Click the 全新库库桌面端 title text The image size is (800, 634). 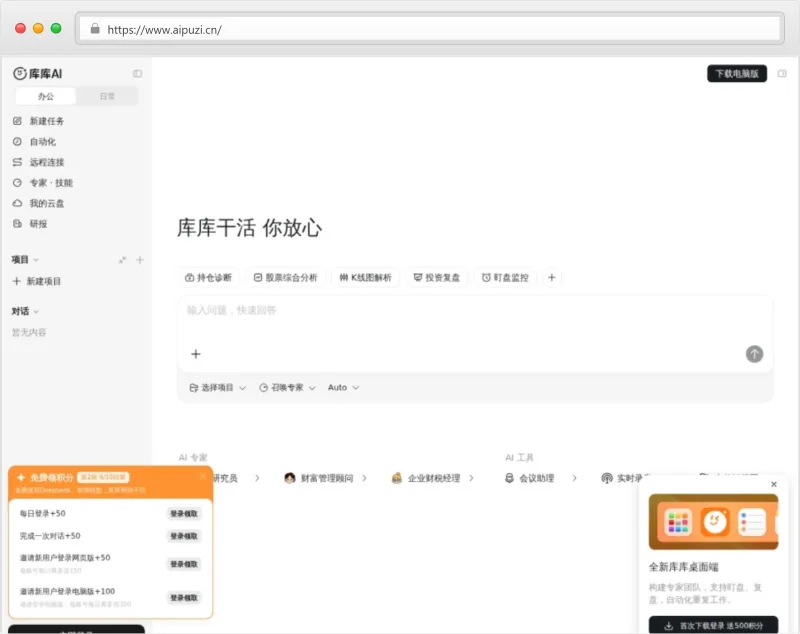[684, 567]
